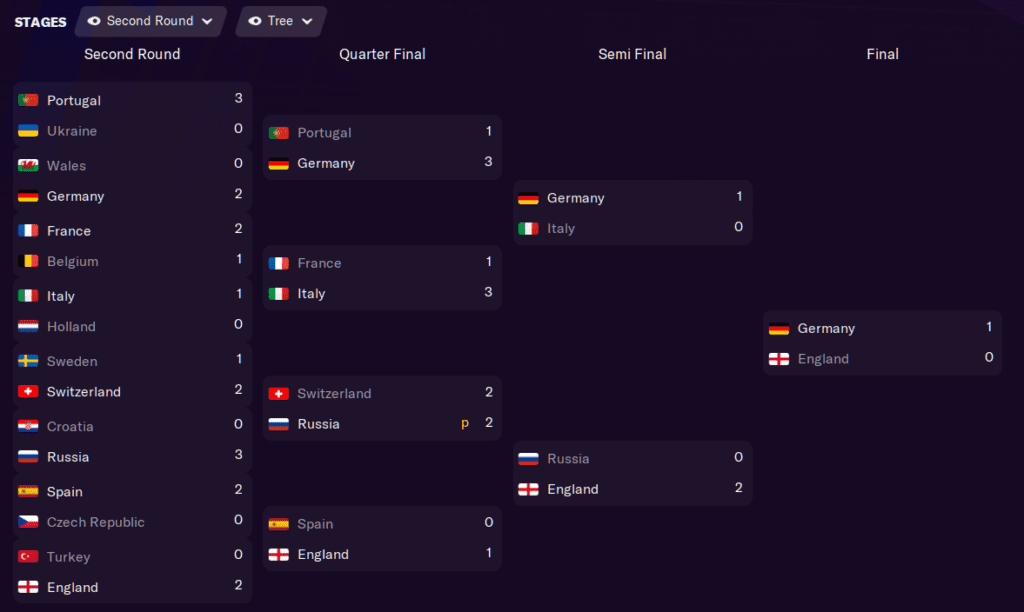Click the Ukraine flag icon
Screen dimensions: 1024x612
coord(28,131)
